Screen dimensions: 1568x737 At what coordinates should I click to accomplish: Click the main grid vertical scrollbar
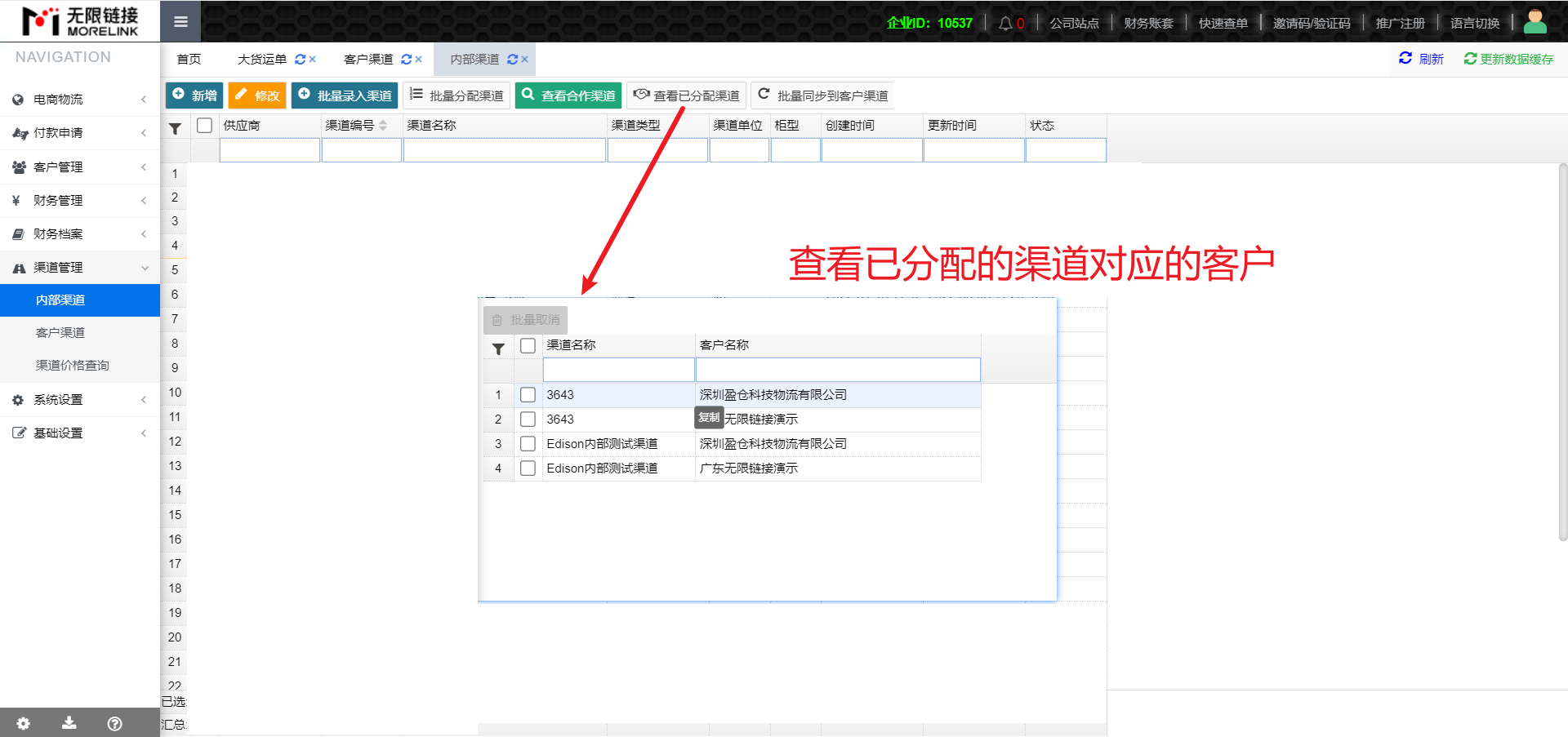pos(1562,351)
